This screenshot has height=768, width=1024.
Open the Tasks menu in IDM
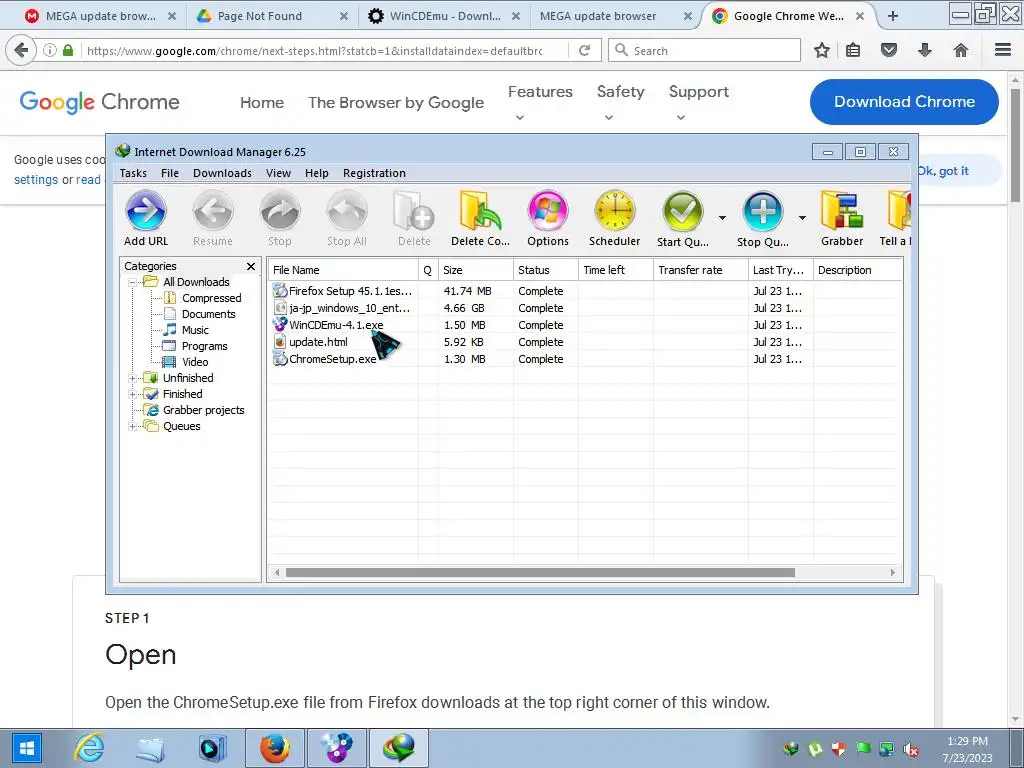133,173
